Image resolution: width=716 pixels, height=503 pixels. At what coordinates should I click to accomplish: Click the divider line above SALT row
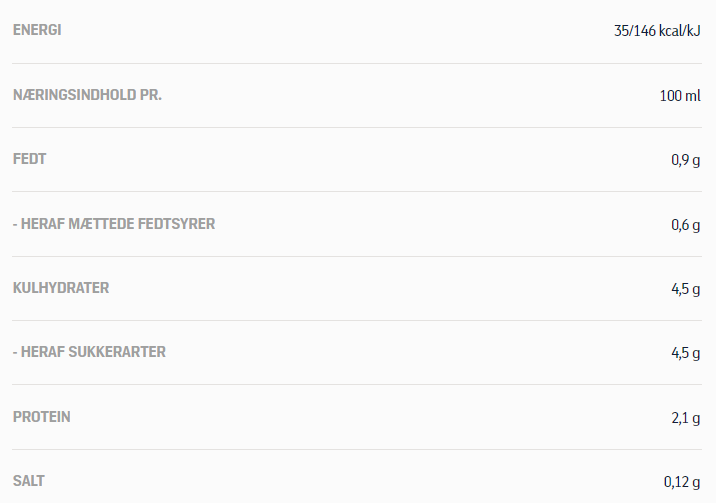(357, 449)
